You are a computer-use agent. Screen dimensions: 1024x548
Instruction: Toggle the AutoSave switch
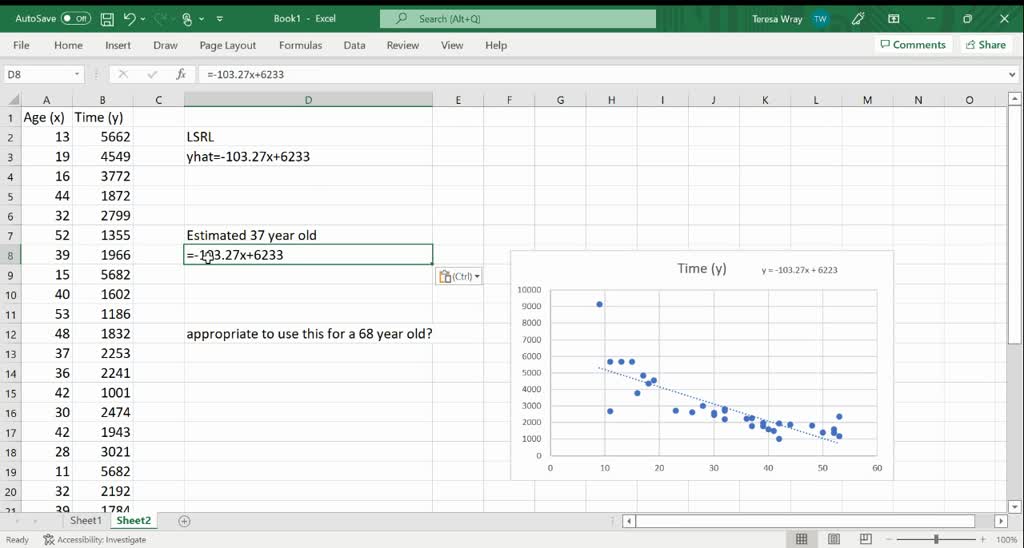(x=76, y=18)
